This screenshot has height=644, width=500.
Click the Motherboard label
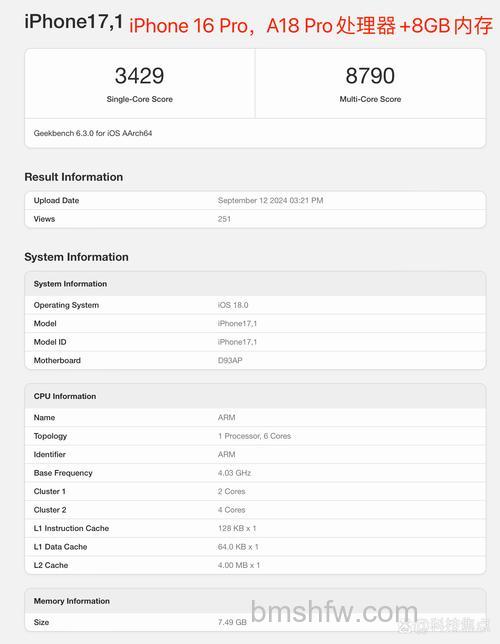point(57,361)
